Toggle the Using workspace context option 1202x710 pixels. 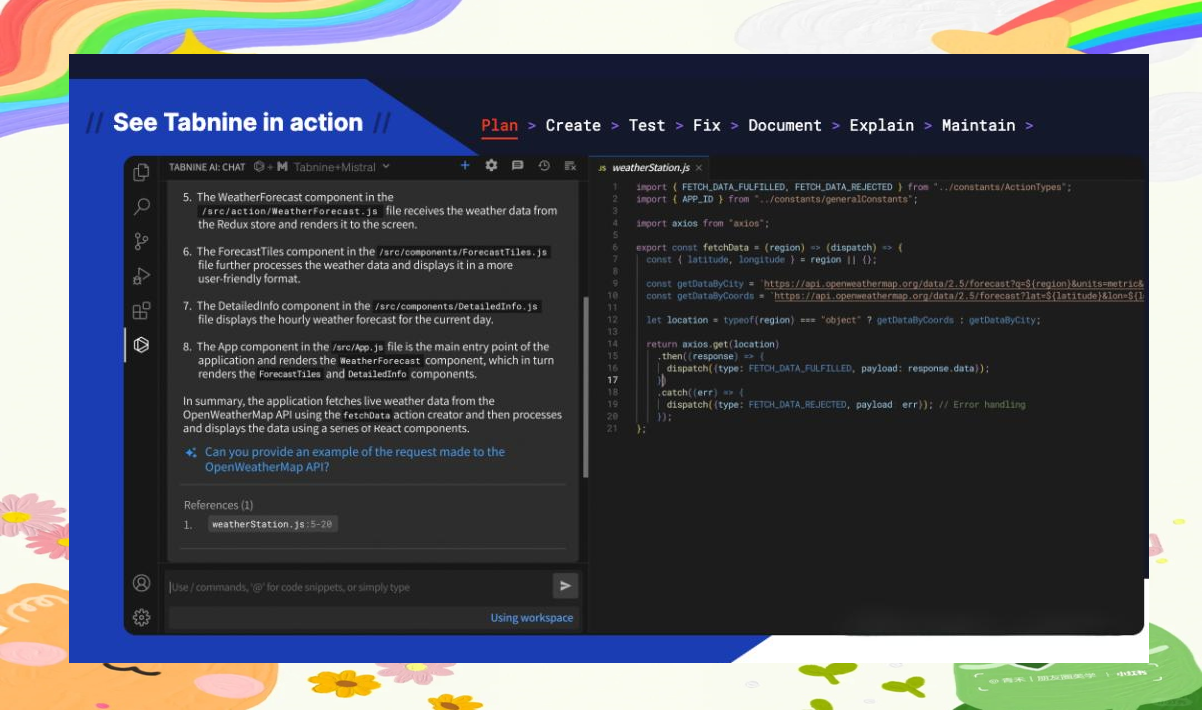531,618
